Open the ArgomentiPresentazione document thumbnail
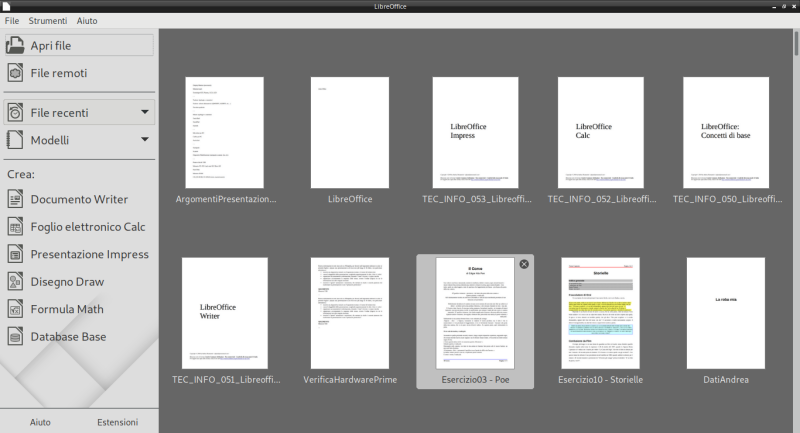The image size is (800, 433). 224,132
